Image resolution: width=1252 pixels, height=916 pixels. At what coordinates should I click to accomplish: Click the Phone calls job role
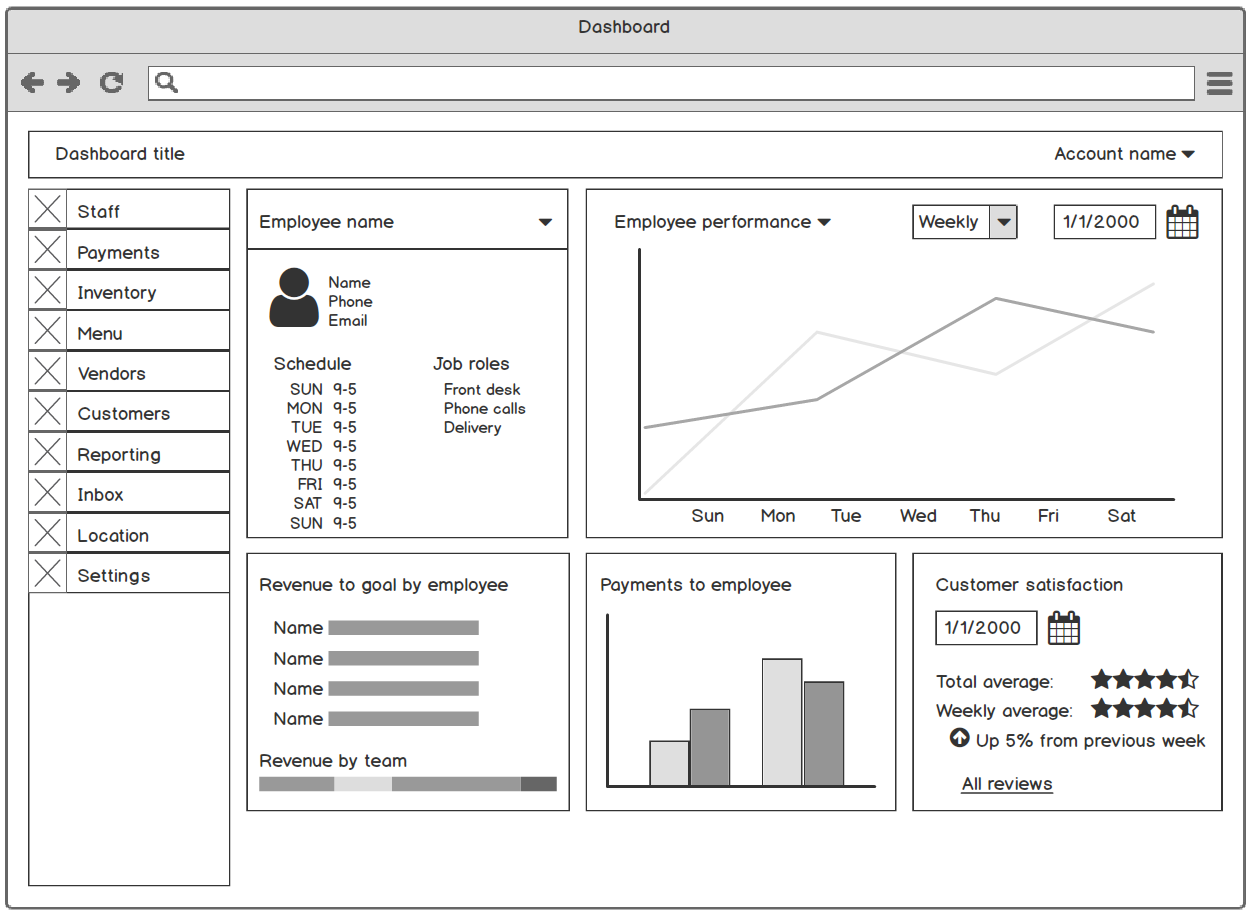tap(484, 409)
